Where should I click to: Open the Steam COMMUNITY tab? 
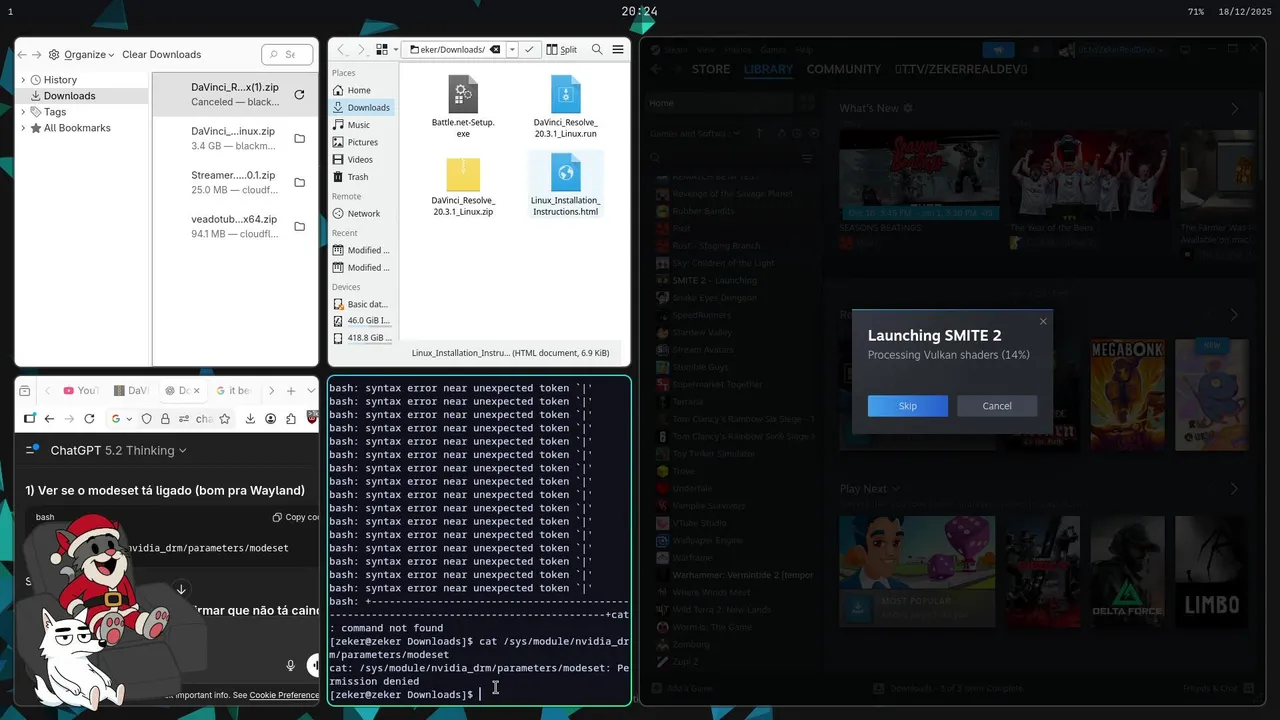click(x=844, y=69)
